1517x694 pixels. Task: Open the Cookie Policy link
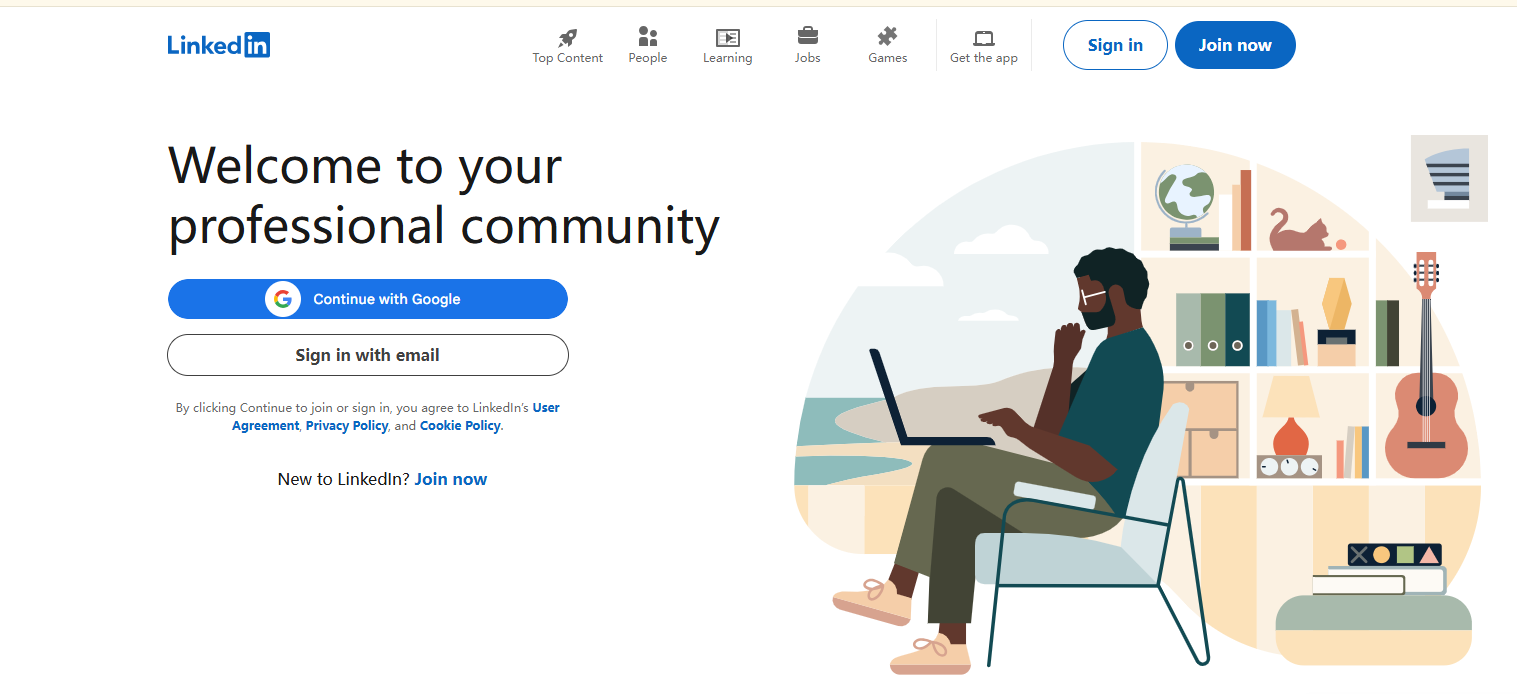click(x=460, y=426)
